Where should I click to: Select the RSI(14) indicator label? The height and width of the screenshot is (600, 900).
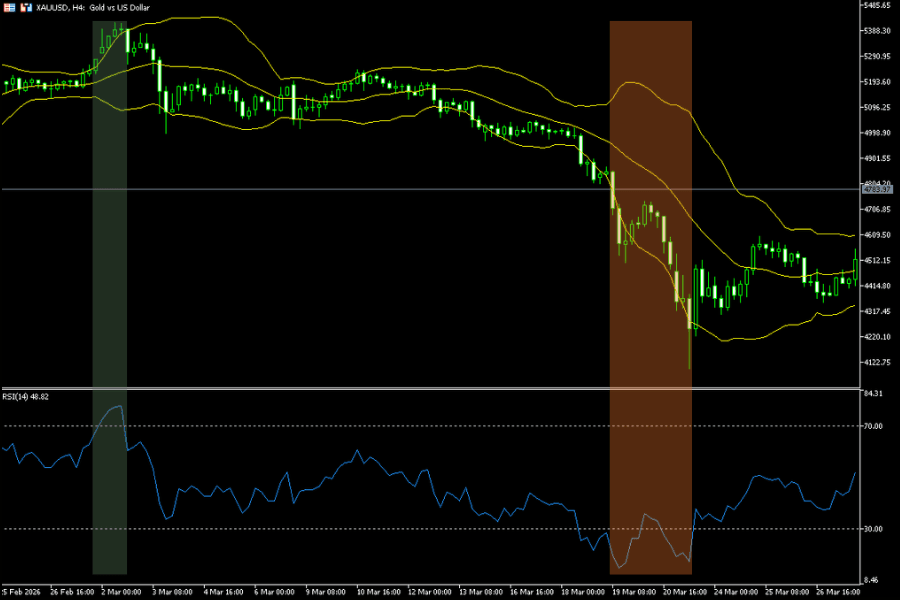click(x=26, y=396)
